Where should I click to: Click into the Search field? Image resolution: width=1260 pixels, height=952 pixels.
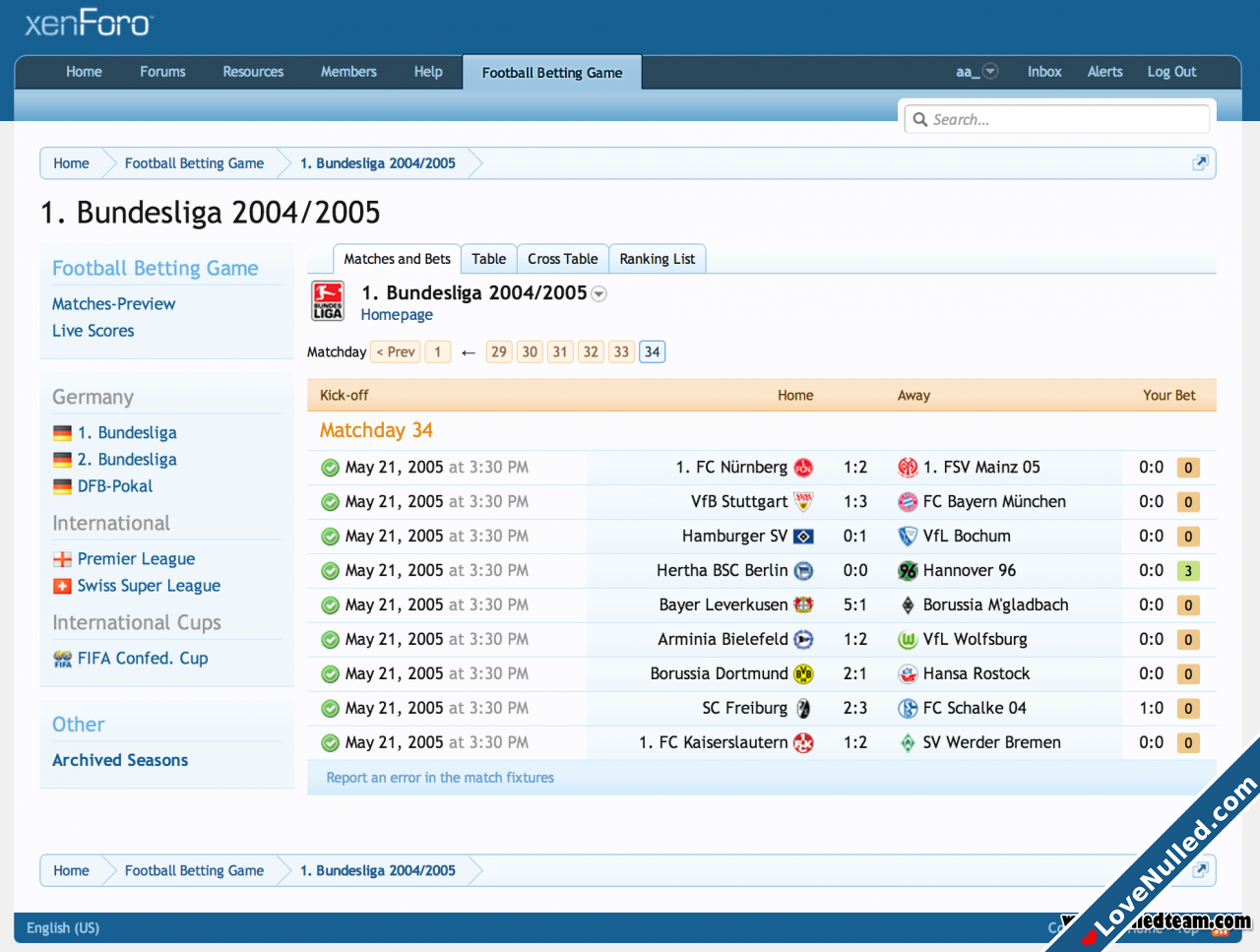point(1056,119)
